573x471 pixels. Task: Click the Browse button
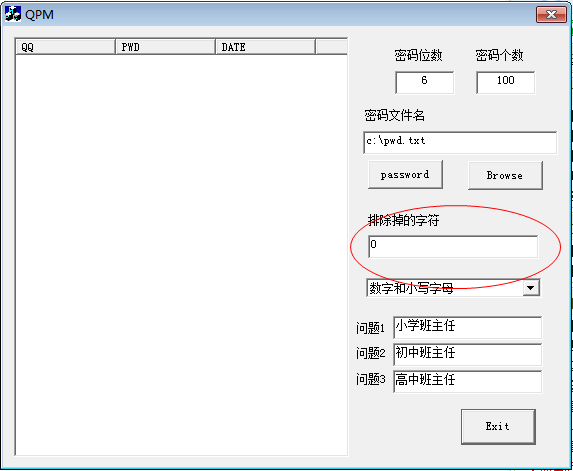pos(505,175)
